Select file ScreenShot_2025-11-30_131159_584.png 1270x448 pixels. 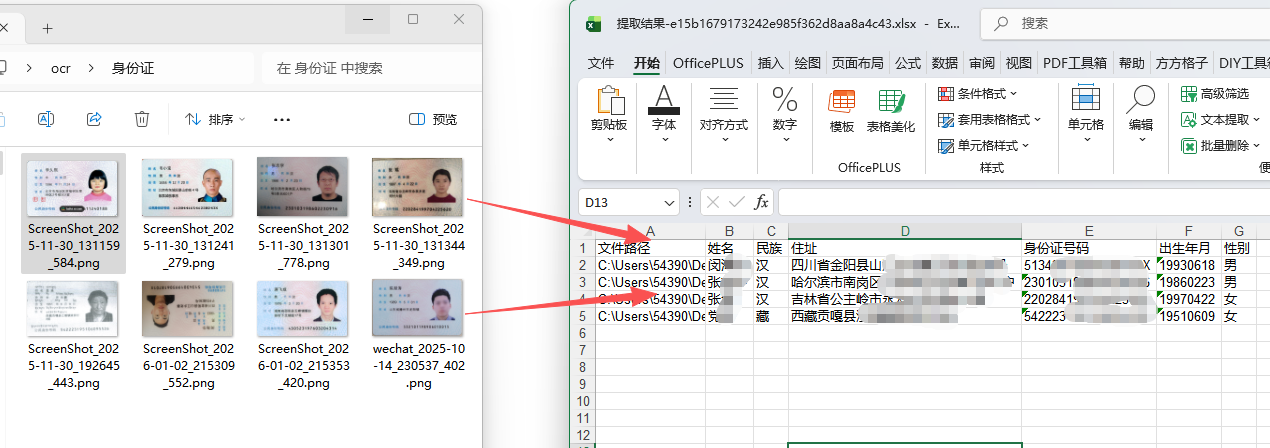pos(74,214)
